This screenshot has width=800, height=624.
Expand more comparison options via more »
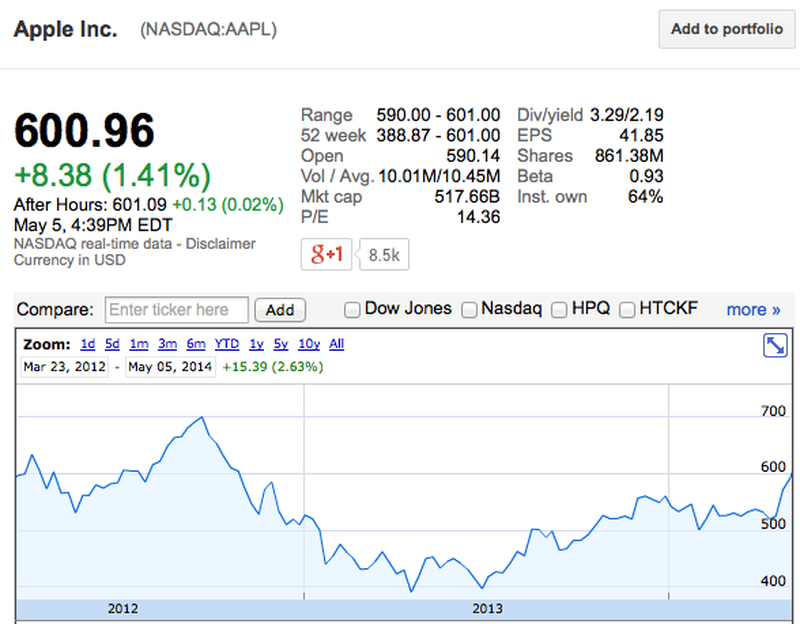pos(753,310)
